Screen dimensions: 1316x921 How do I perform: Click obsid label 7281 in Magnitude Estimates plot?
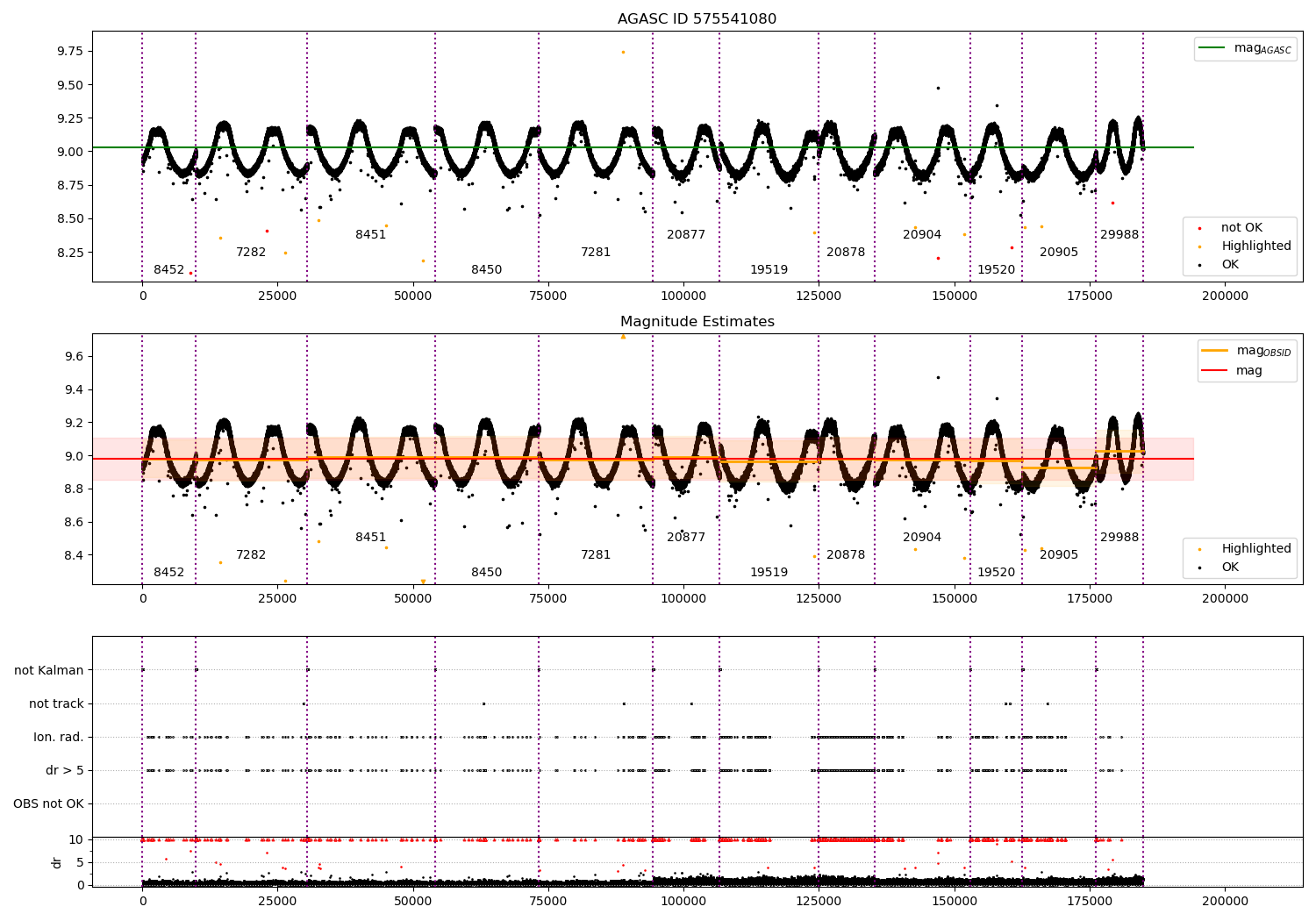596,555
